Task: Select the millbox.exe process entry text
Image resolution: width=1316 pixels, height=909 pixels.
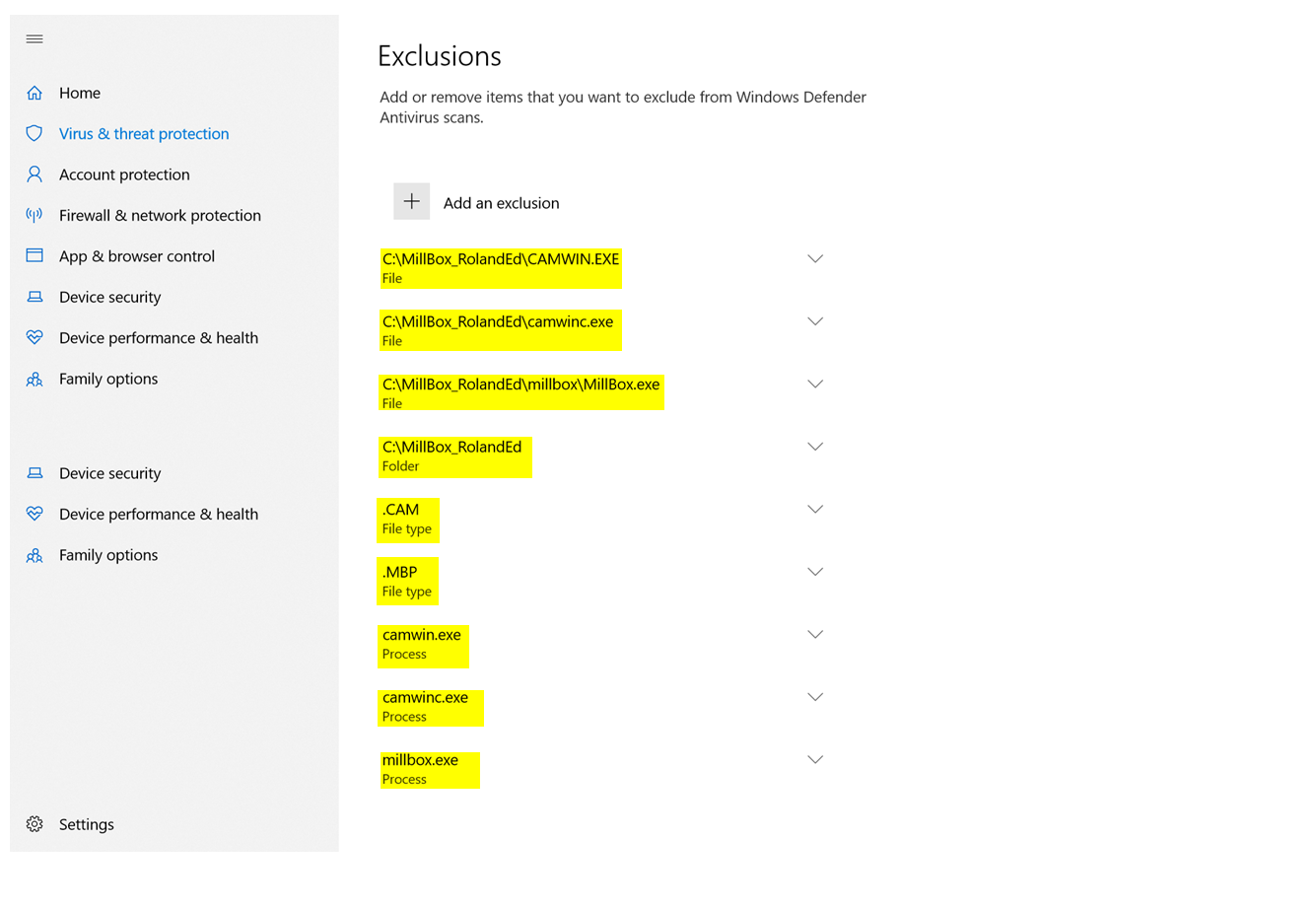Action: point(420,759)
